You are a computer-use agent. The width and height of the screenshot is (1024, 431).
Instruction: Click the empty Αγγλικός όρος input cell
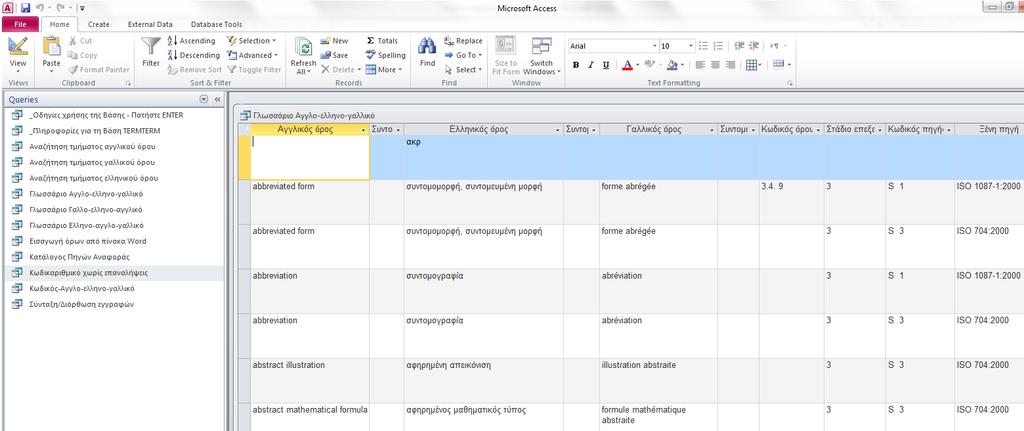[310, 157]
